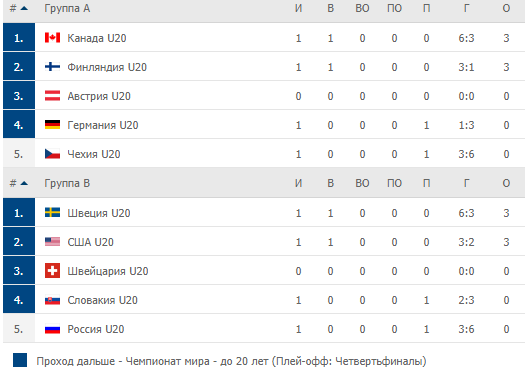Open Канада U20 team link

pyautogui.click(x=97, y=38)
